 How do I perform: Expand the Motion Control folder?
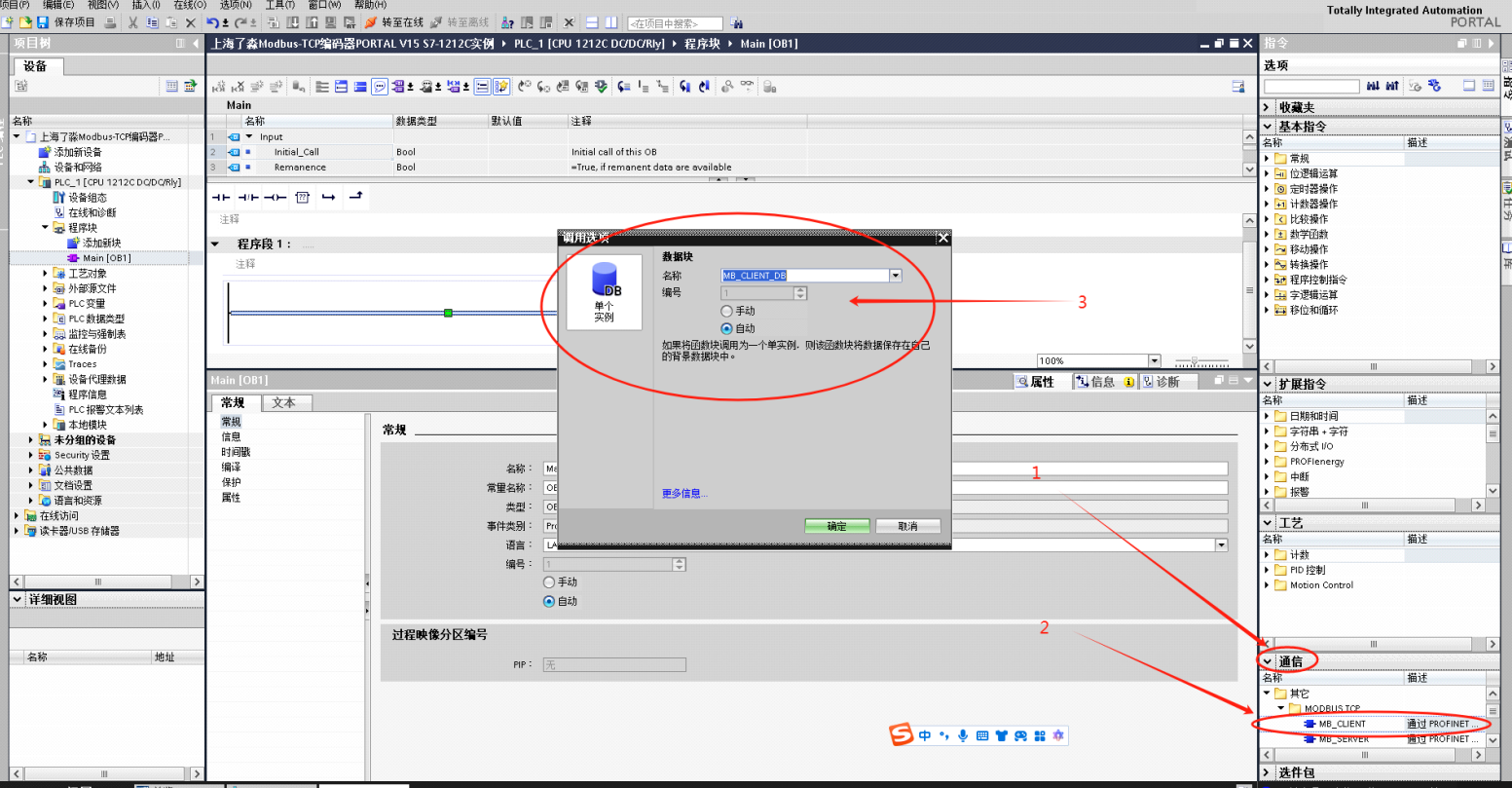(1268, 585)
